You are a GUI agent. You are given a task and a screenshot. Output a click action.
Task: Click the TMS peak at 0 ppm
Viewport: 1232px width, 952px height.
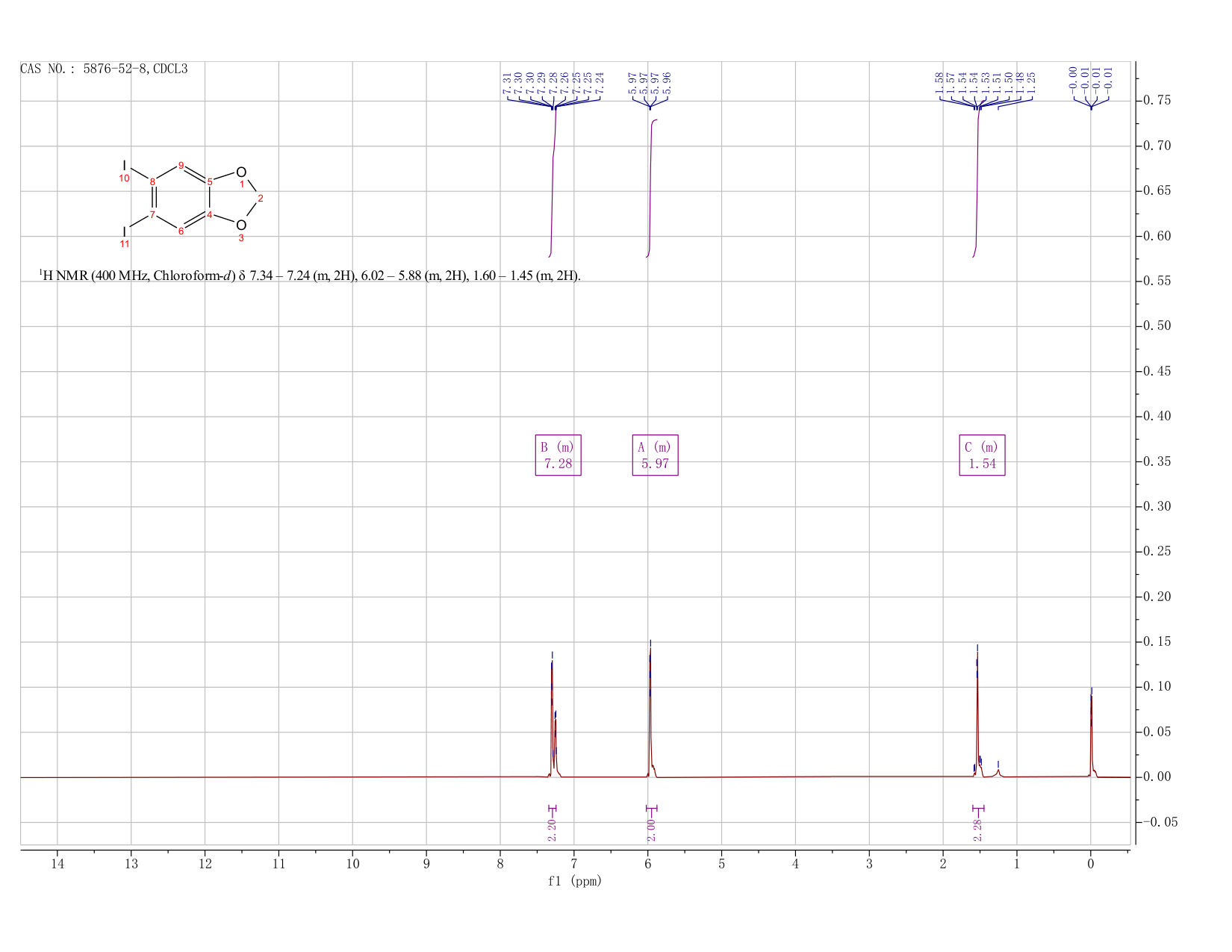tap(1091, 735)
